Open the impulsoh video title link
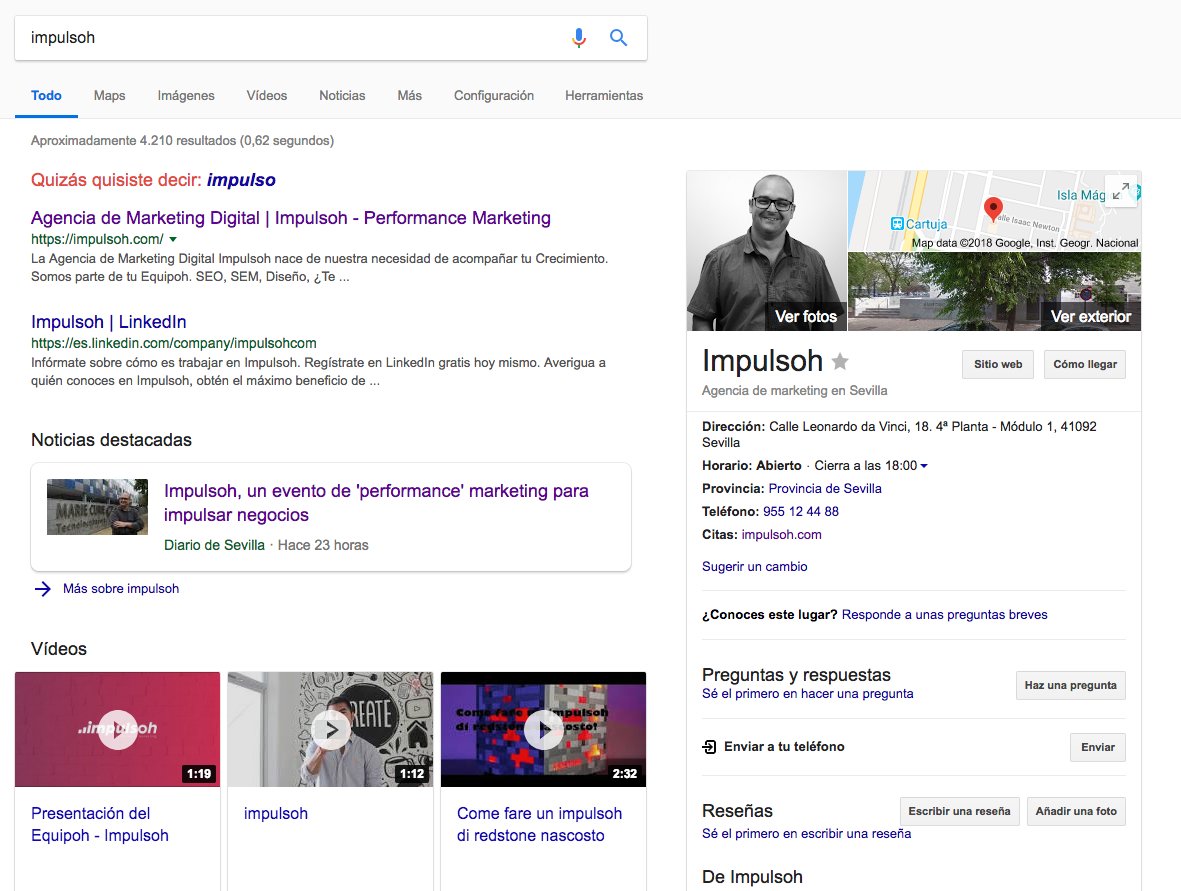1181x891 pixels. click(276, 813)
